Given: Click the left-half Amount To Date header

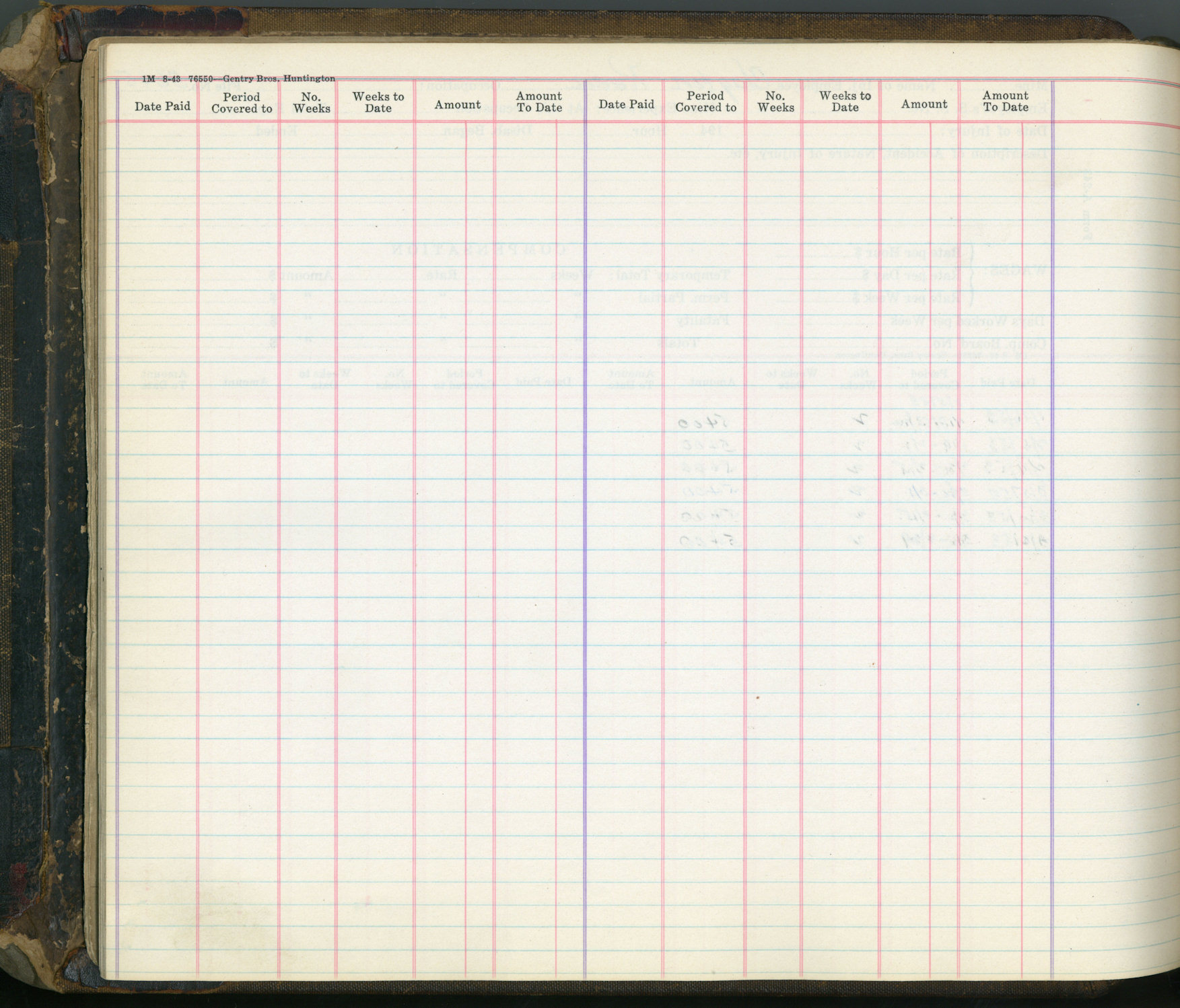Looking at the screenshot, I should (539, 102).
